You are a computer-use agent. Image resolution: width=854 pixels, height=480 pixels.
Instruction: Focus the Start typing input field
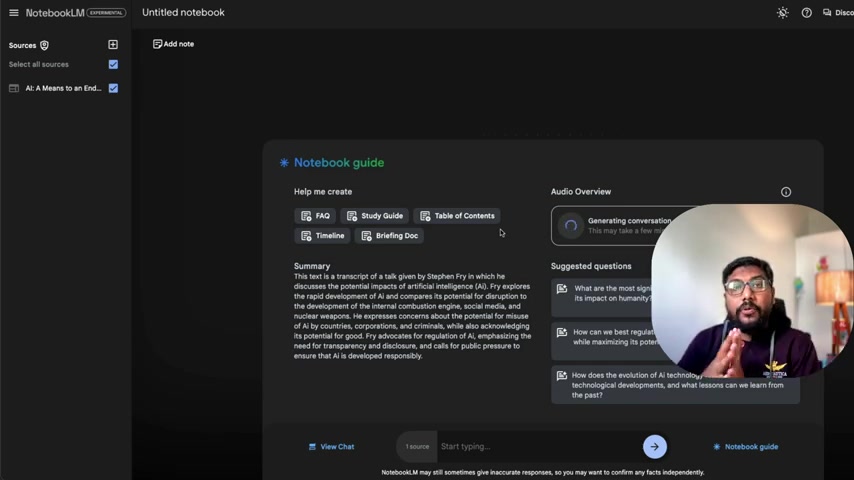(539, 447)
